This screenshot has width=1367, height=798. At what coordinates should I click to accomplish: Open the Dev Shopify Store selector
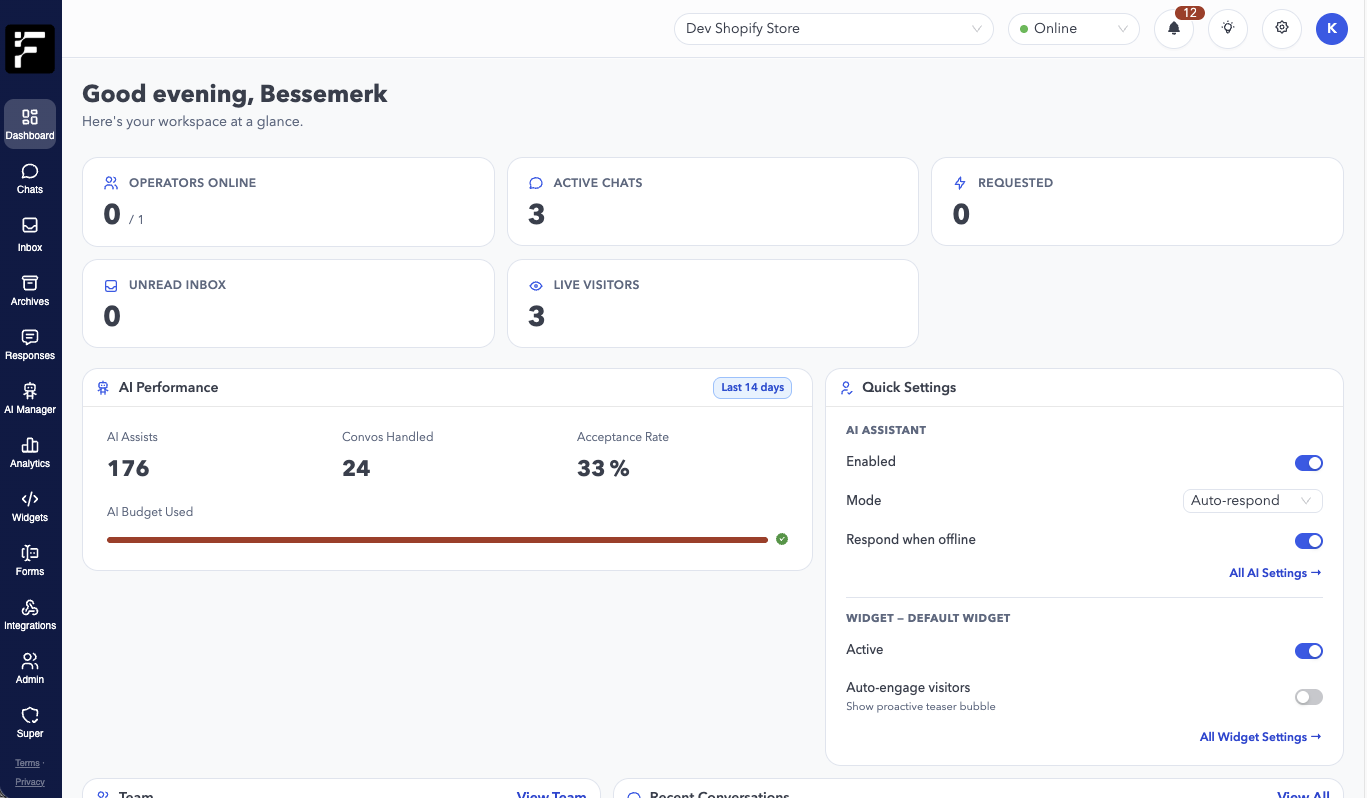pyautogui.click(x=833, y=29)
